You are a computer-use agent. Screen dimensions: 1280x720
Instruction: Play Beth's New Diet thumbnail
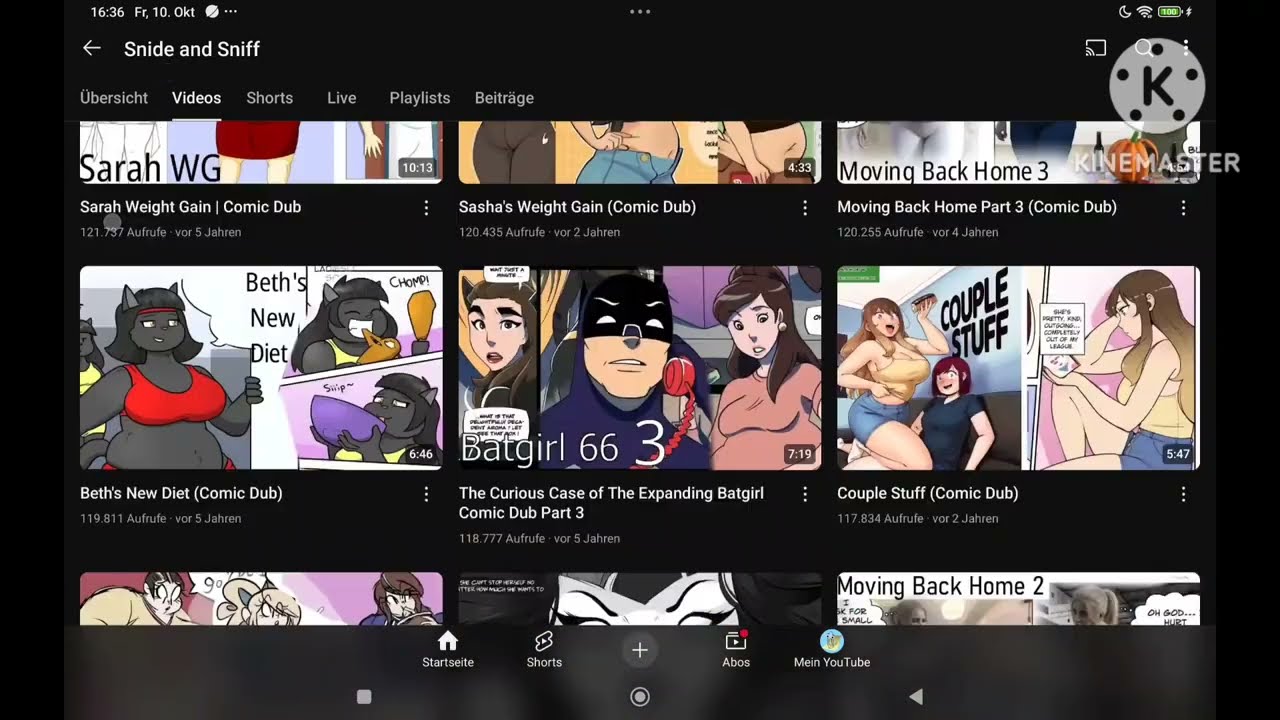pyautogui.click(x=261, y=368)
